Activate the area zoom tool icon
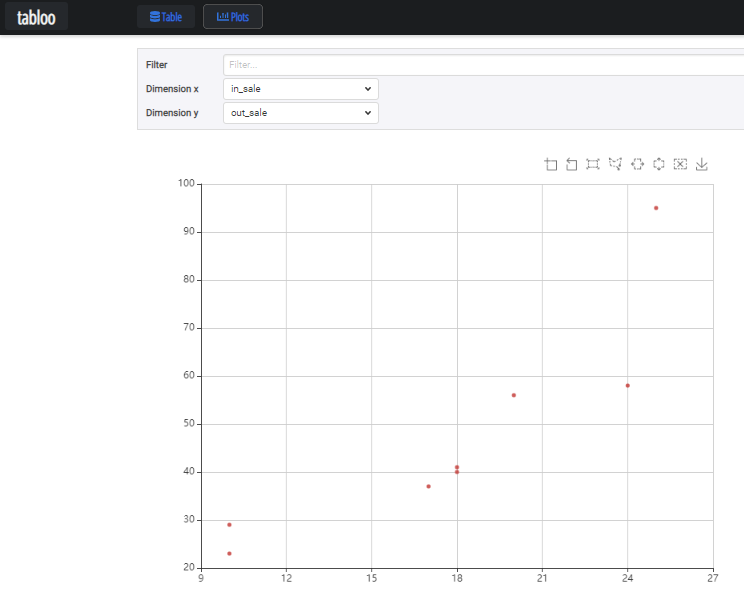744x592 pixels. point(550,164)
